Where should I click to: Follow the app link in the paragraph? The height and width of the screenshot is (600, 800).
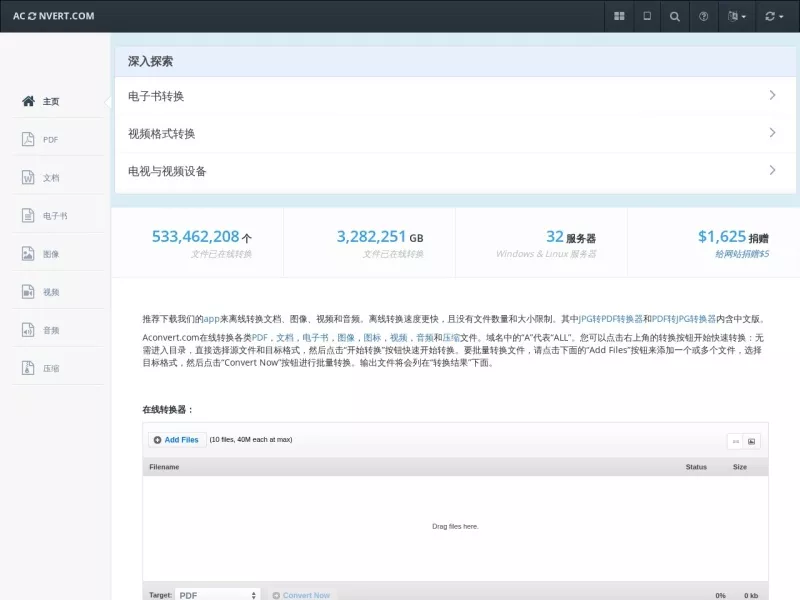click(x=211, y=319)
